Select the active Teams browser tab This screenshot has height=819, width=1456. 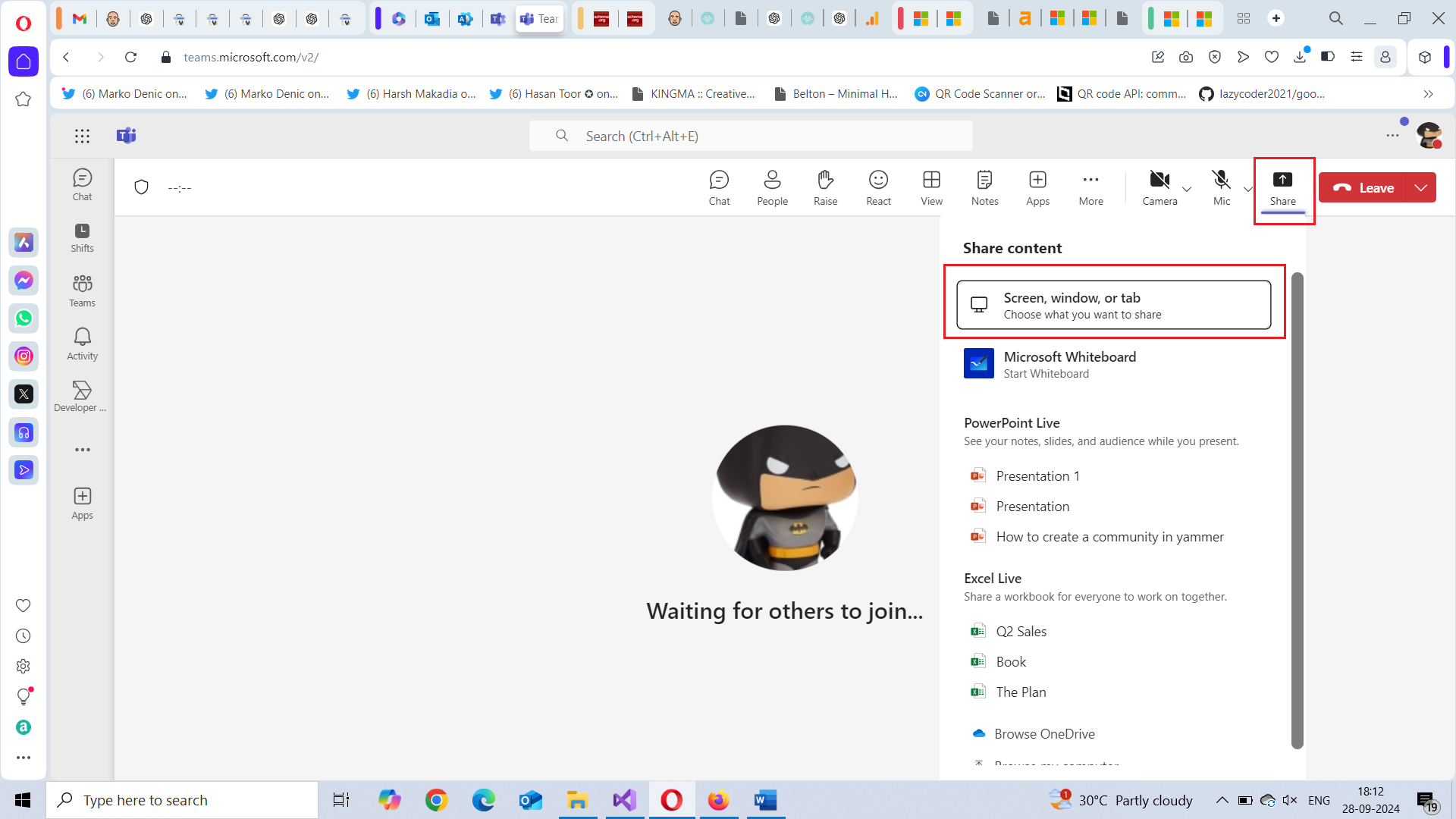(540, 18)
